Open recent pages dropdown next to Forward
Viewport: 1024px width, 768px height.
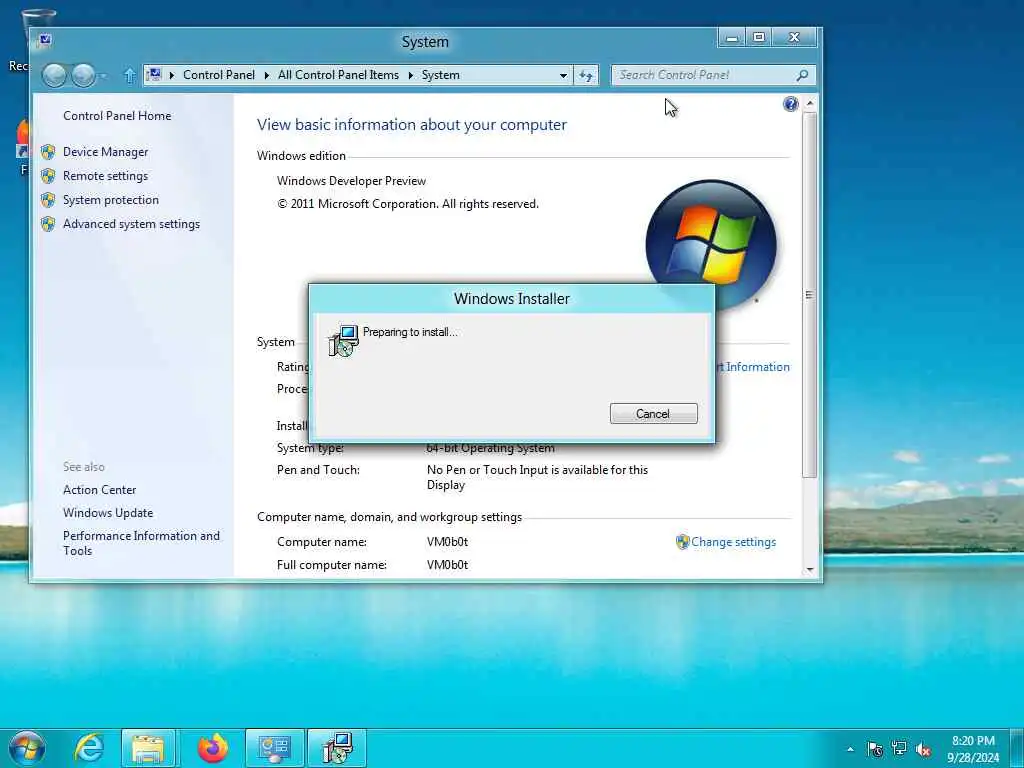[x=103, y=76]
